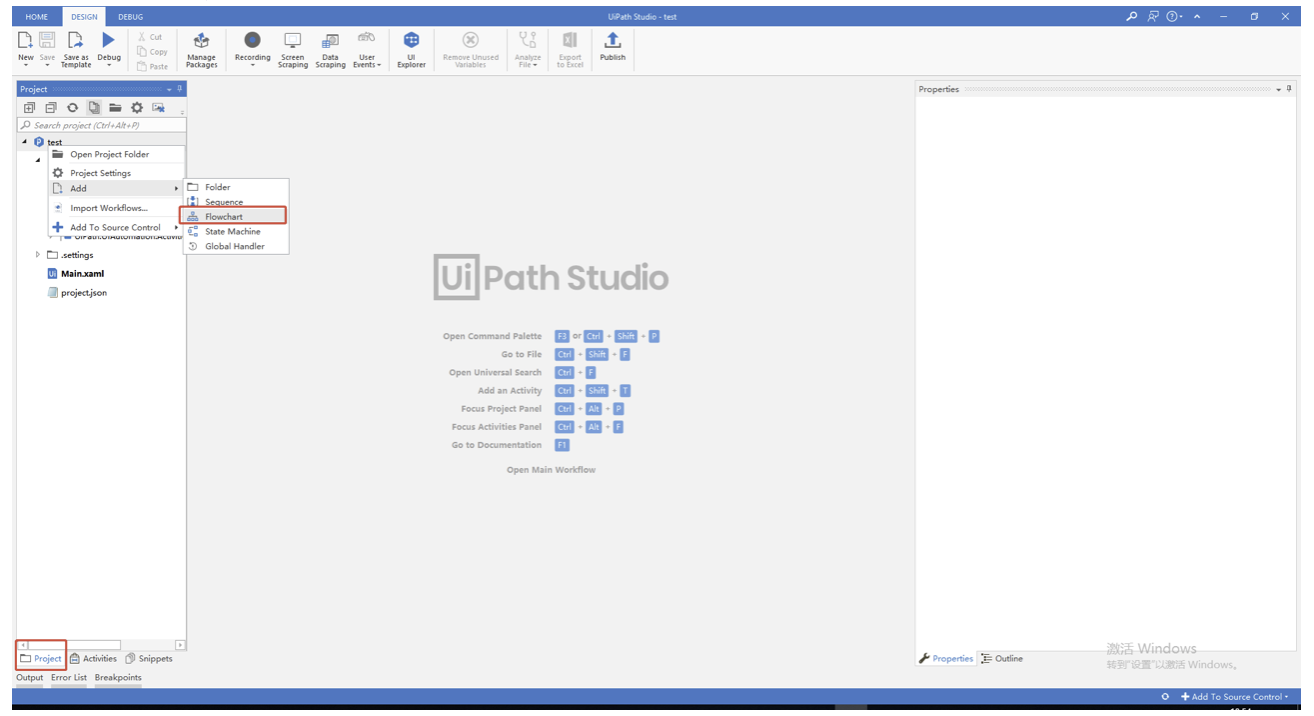Open the Breakpoints panel
The image size is (1314, 716).
click(x=118, y=677)
